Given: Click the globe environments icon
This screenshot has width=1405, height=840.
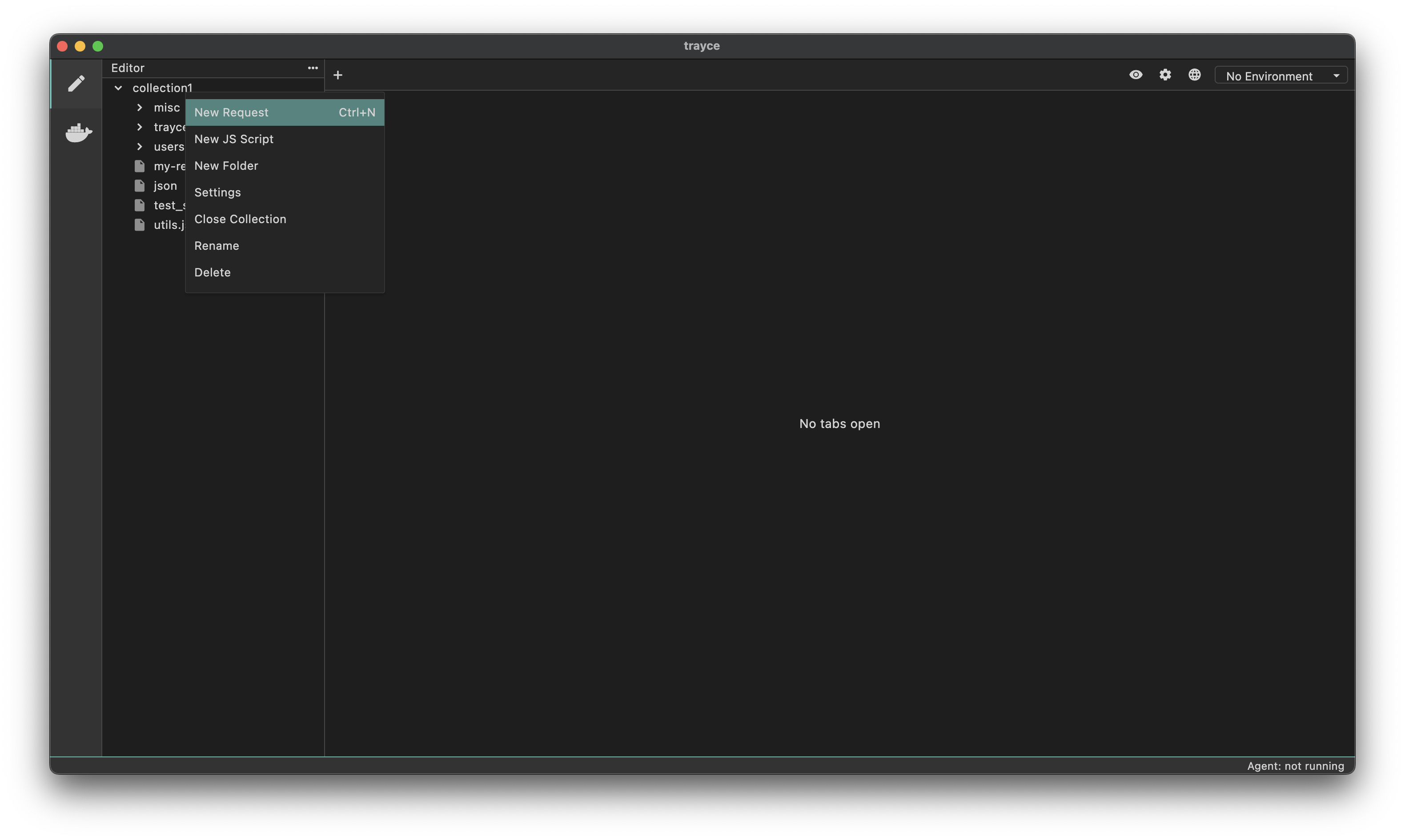Looking at the screenshot, I should (x=1194, y=75).
